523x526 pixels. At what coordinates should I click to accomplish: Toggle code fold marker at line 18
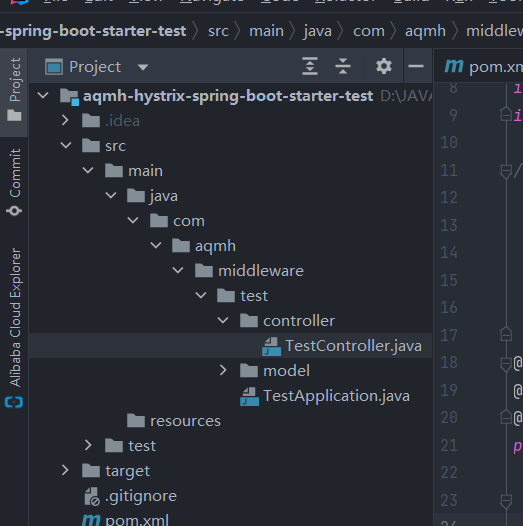[506, 364]
